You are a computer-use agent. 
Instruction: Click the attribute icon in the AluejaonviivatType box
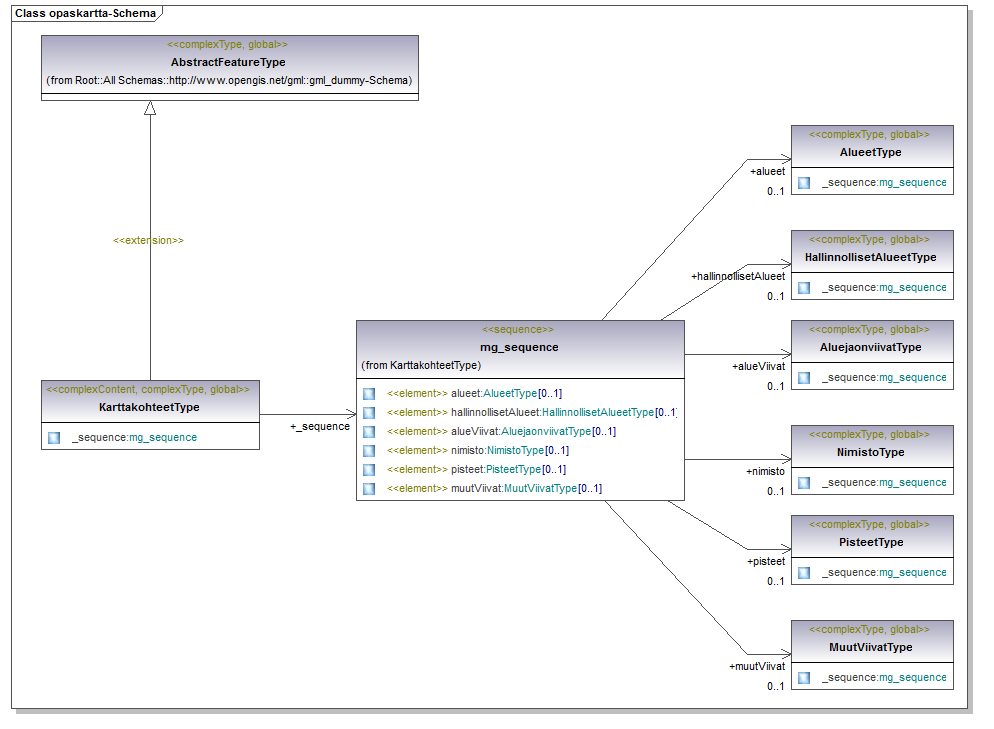click(804, 378)
